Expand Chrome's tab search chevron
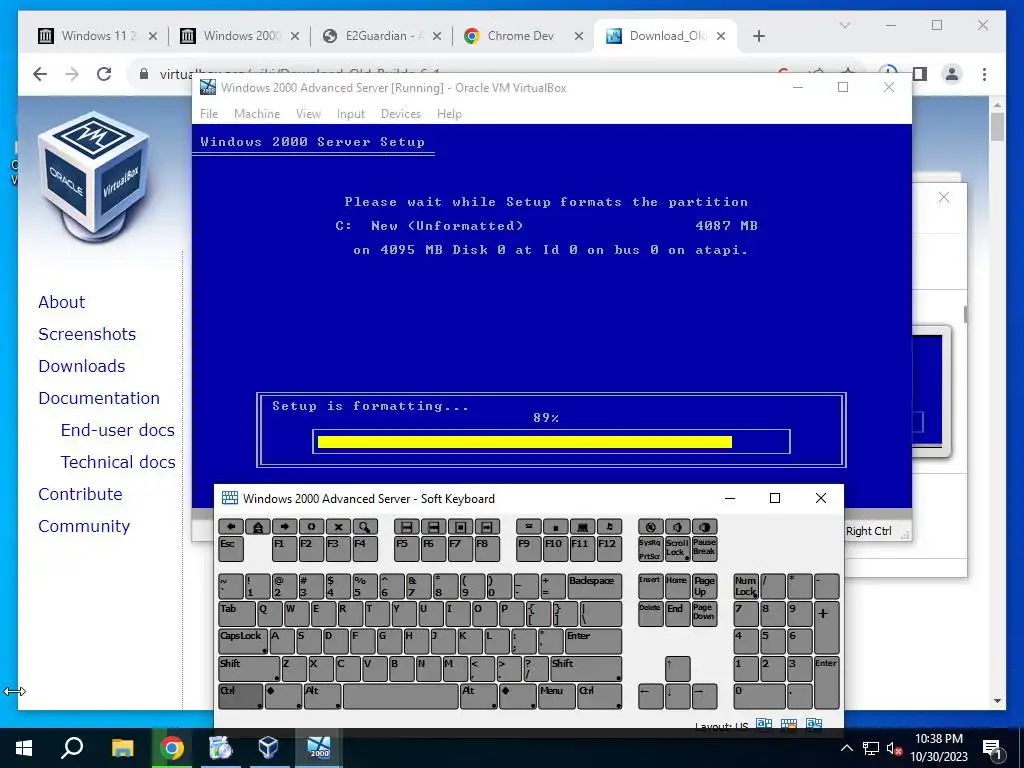 (x=844, y=25)
